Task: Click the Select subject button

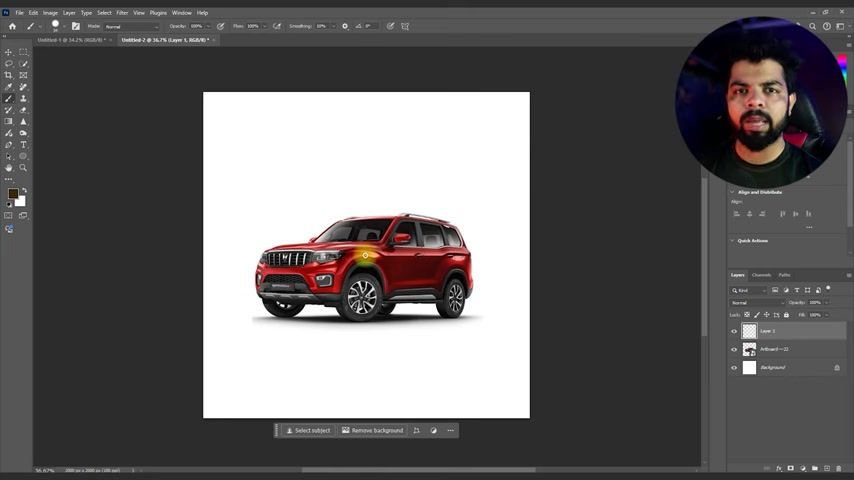Action: click(308, 430)
